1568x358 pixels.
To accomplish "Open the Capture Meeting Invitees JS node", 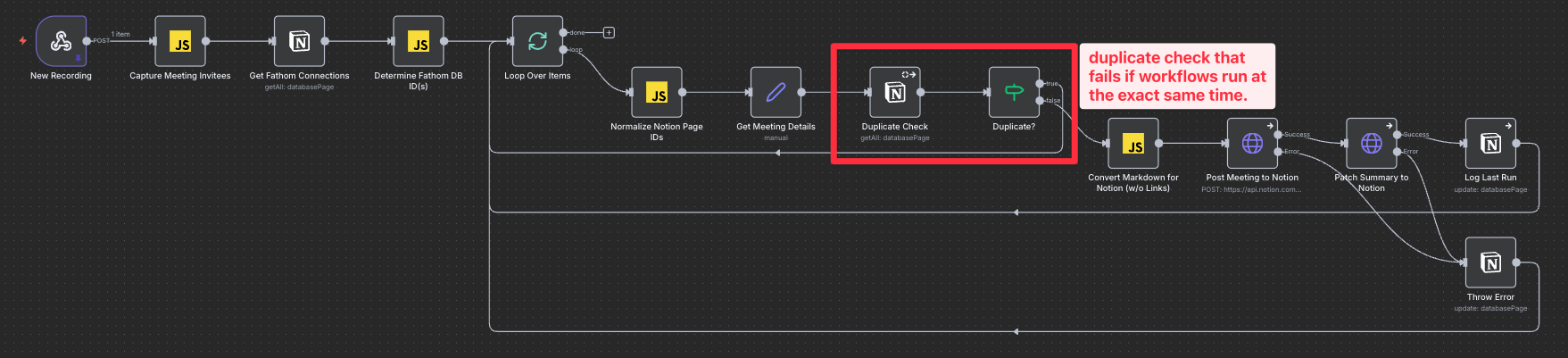I will (x=180, y=41).
